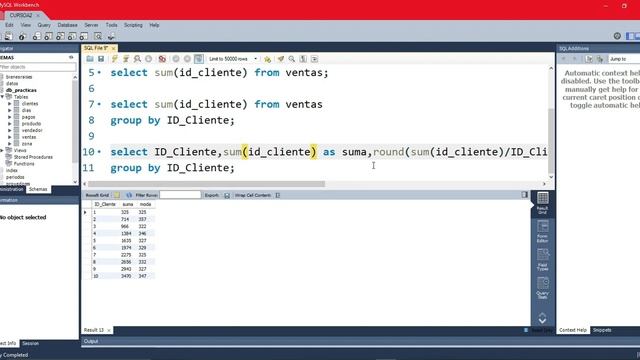Open the schema inspector icon

22,37
